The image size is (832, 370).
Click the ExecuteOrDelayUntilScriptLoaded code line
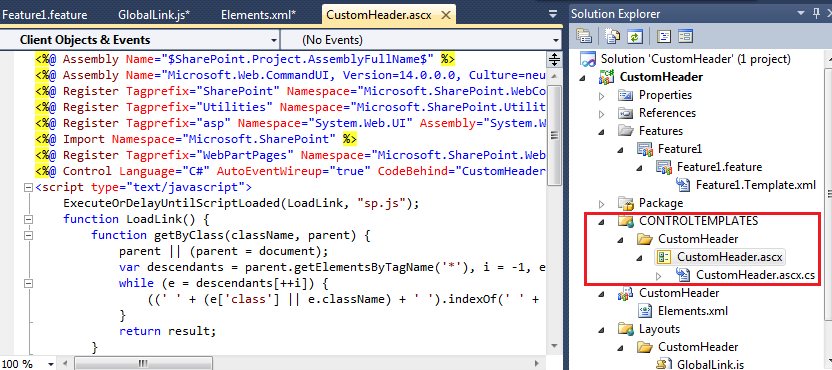click(x=241, y=203)
